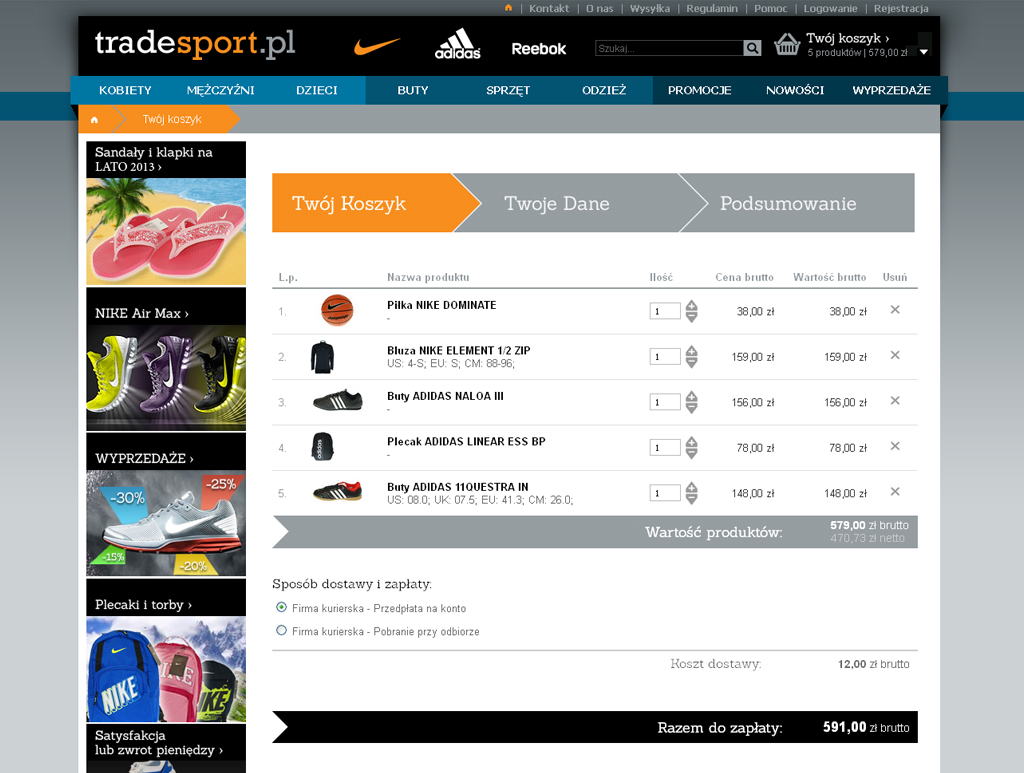Expand the cart dropdown arrow in header
The width and height of the screenshot is (1024, 773).
point(924,52)
